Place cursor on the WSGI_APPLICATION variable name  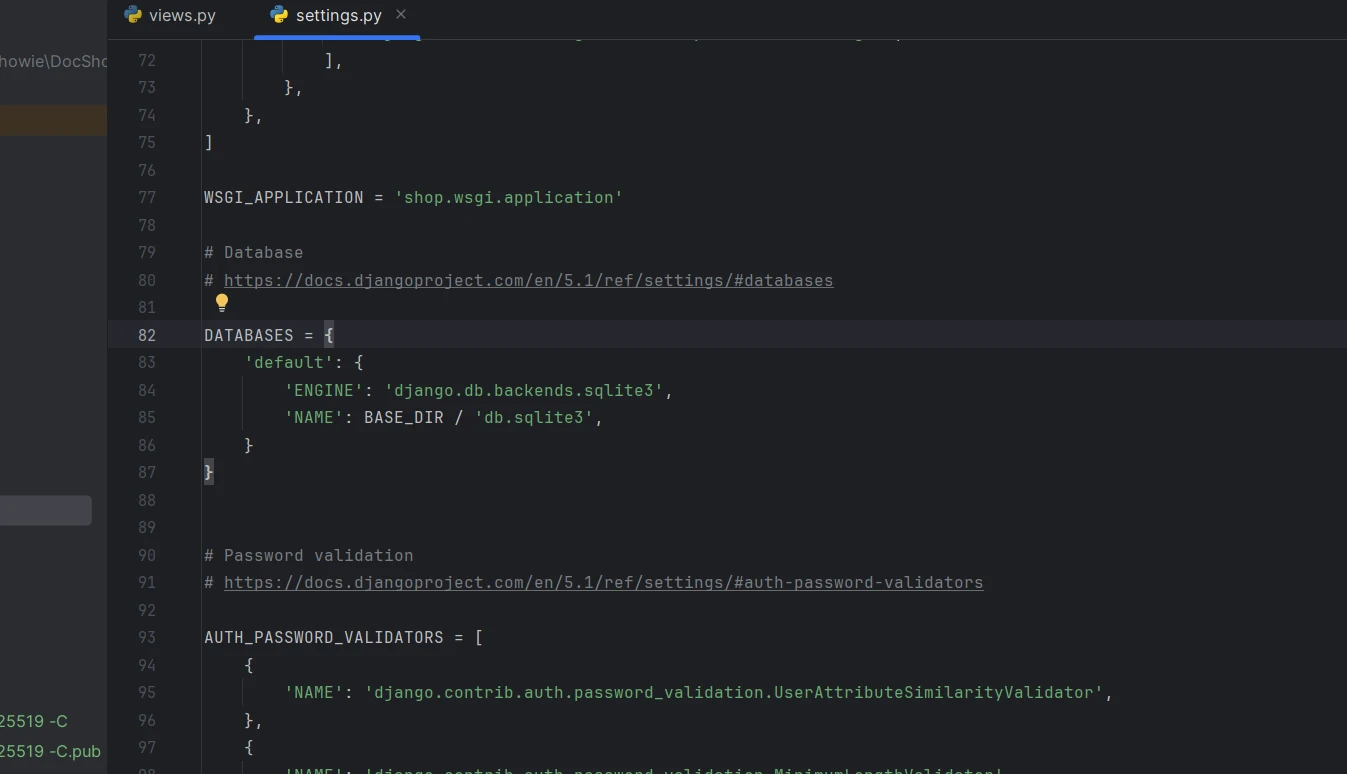(283, 197)
